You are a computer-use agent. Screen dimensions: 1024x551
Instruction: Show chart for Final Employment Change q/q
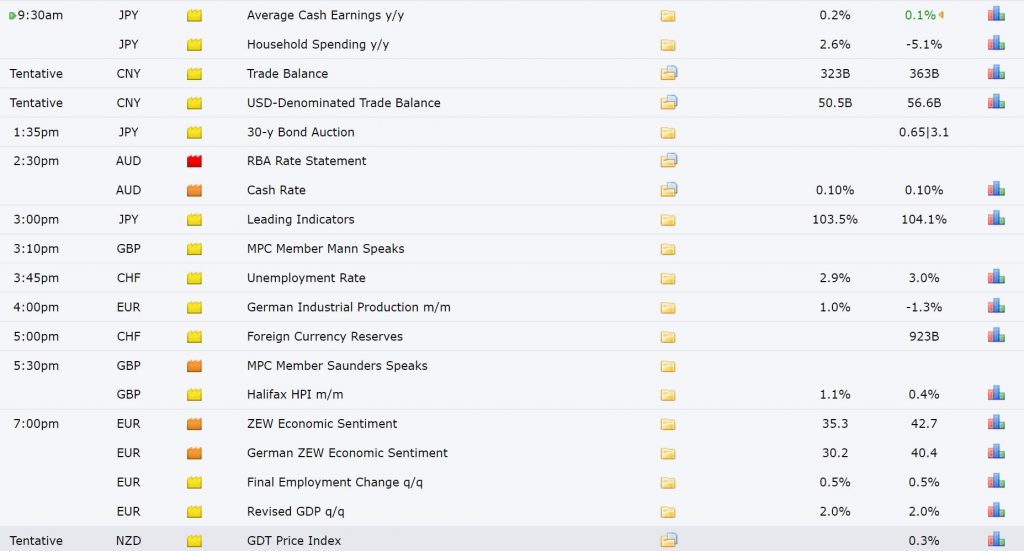click(x=996, y=481)
